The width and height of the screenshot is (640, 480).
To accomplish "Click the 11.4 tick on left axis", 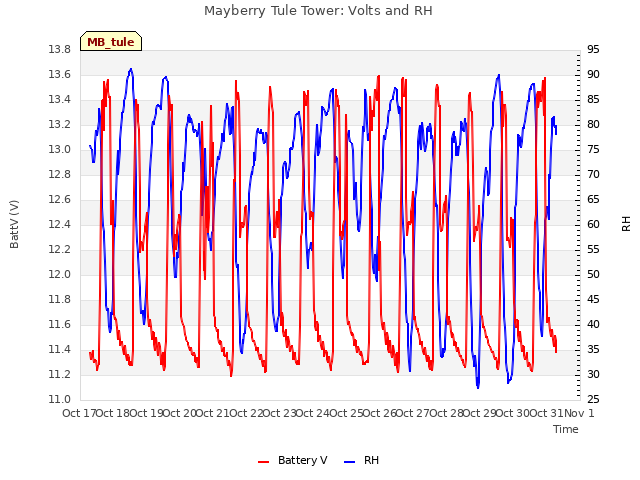I will point(60,349).
